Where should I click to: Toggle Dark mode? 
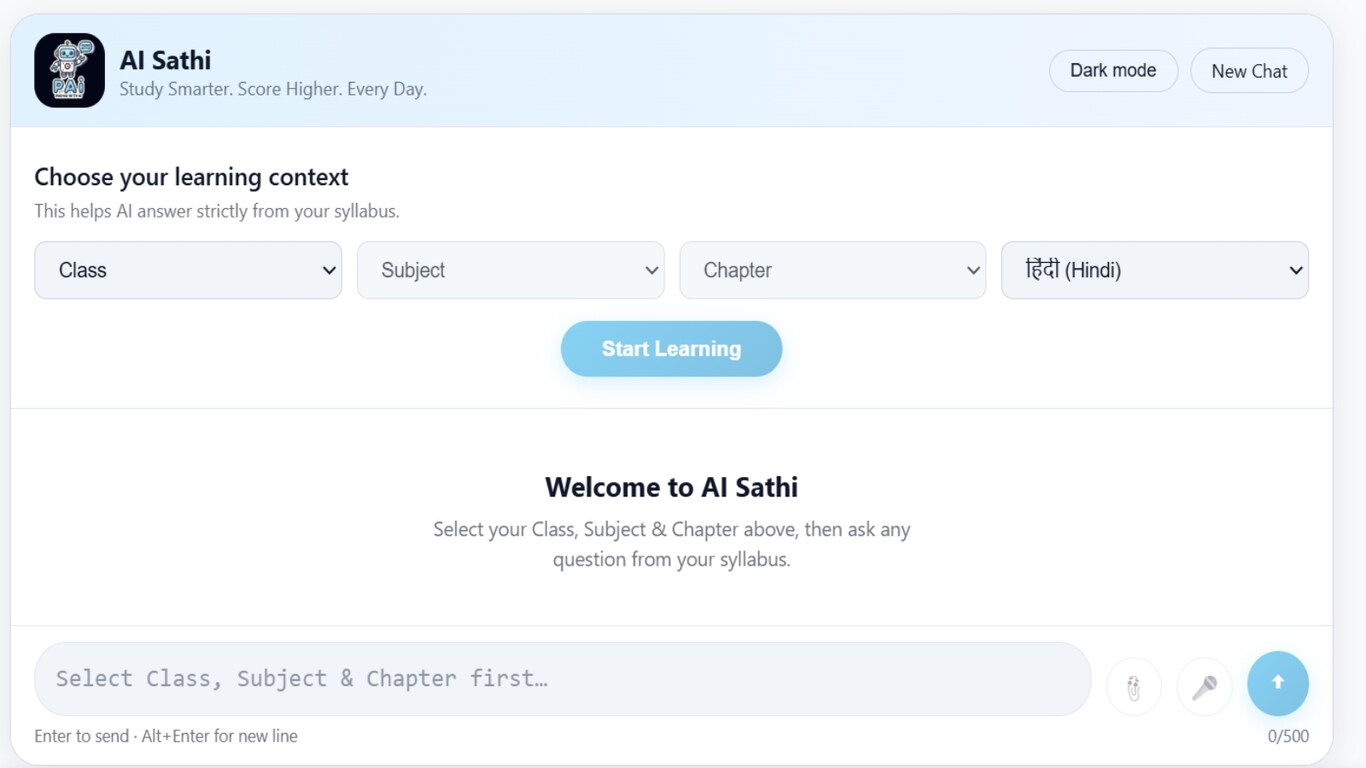coord(1113,71)
